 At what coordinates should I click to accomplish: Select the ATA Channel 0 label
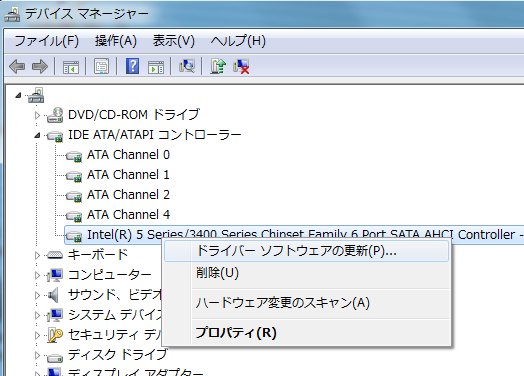128,155
